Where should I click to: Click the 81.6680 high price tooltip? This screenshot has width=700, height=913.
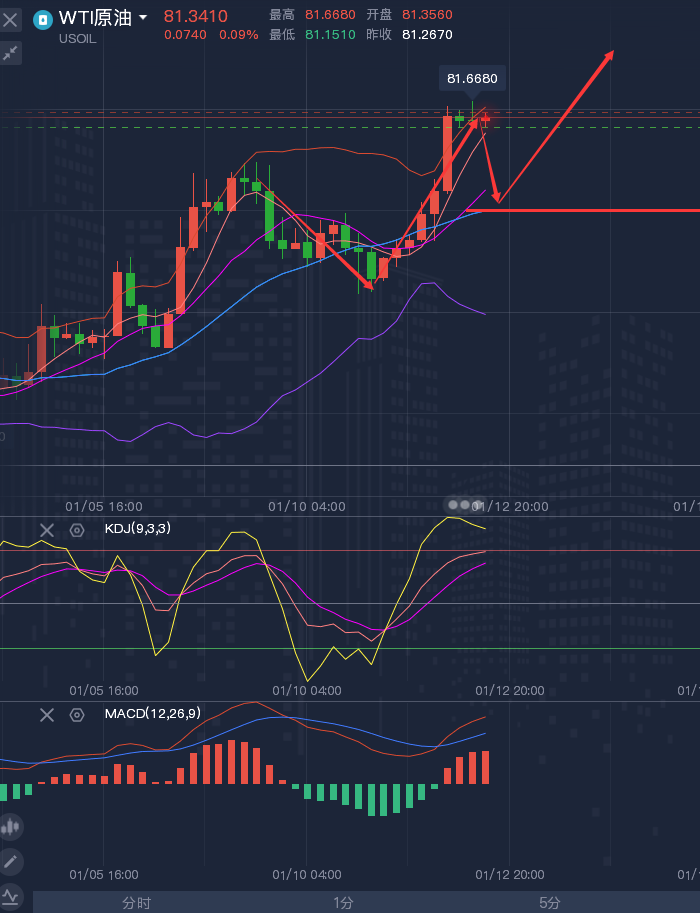tap(472, 79)
